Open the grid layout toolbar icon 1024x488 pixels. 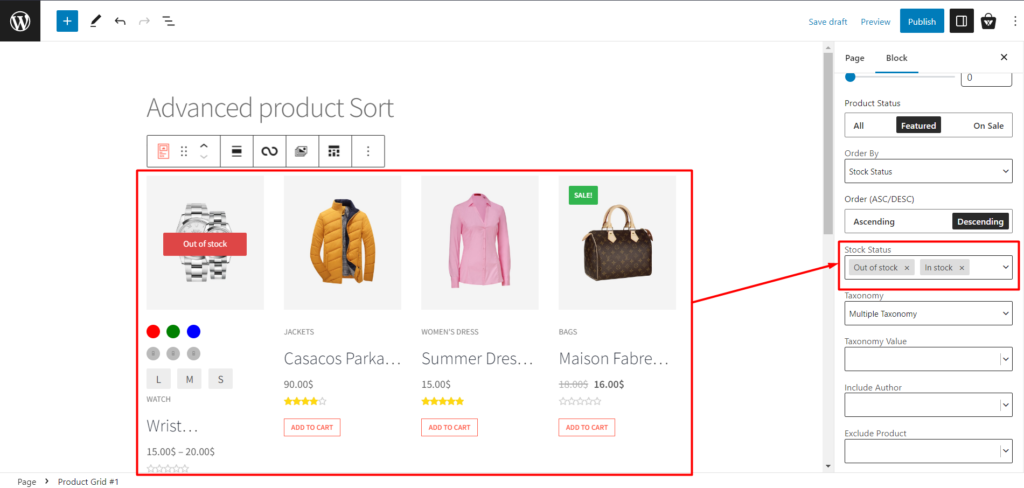[x=334, y=151]
